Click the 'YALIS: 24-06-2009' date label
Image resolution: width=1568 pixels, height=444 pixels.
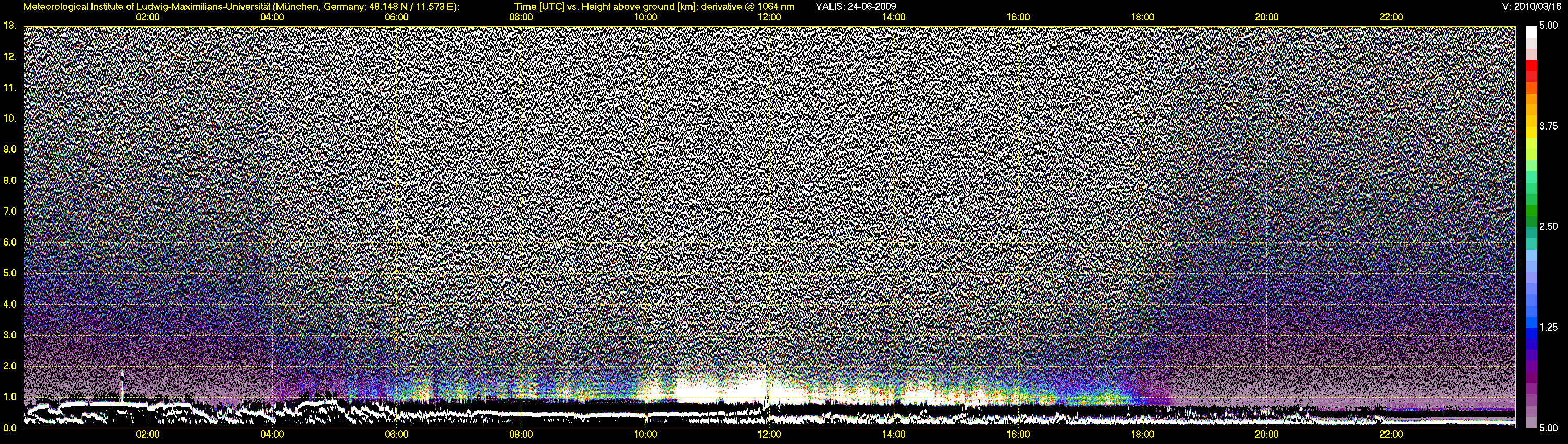pos(855,7)
